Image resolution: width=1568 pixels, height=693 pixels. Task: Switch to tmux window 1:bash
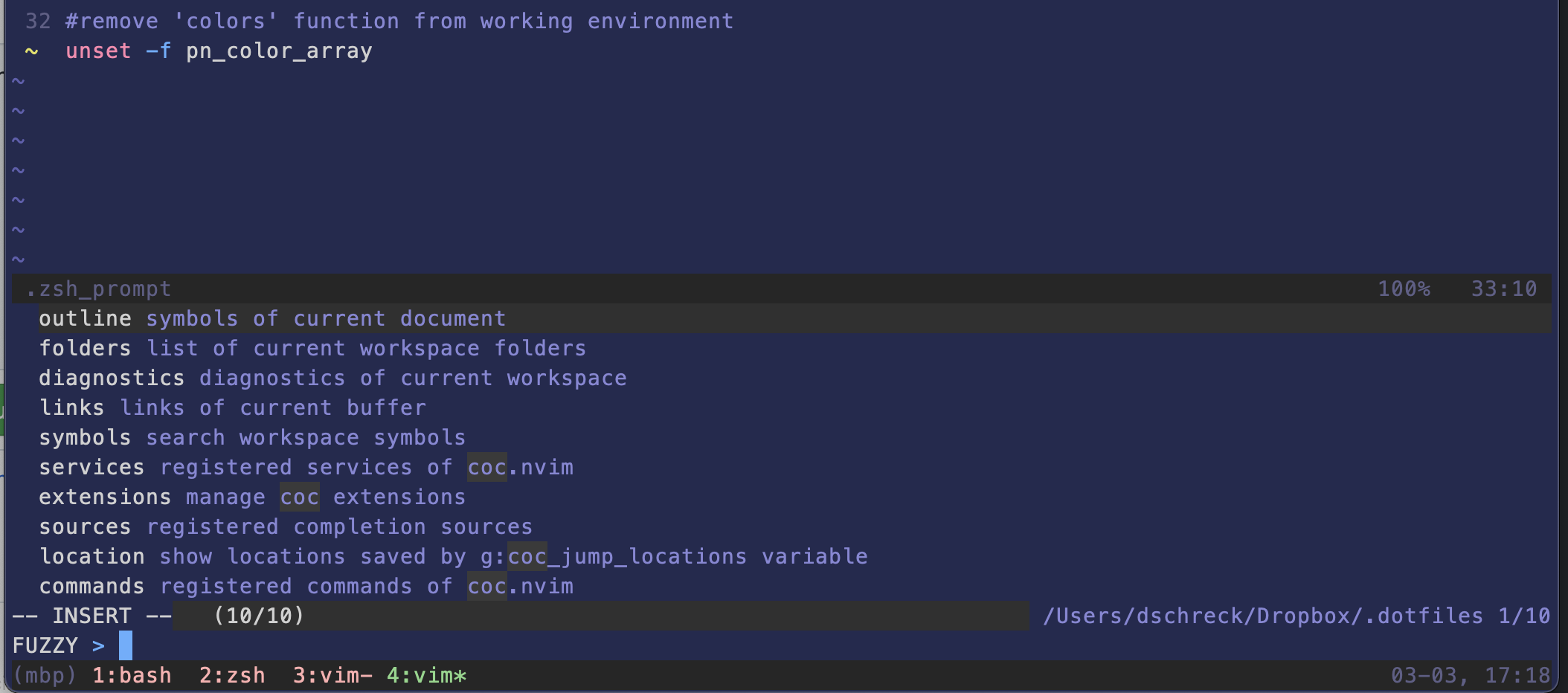[x=131, y=675]
